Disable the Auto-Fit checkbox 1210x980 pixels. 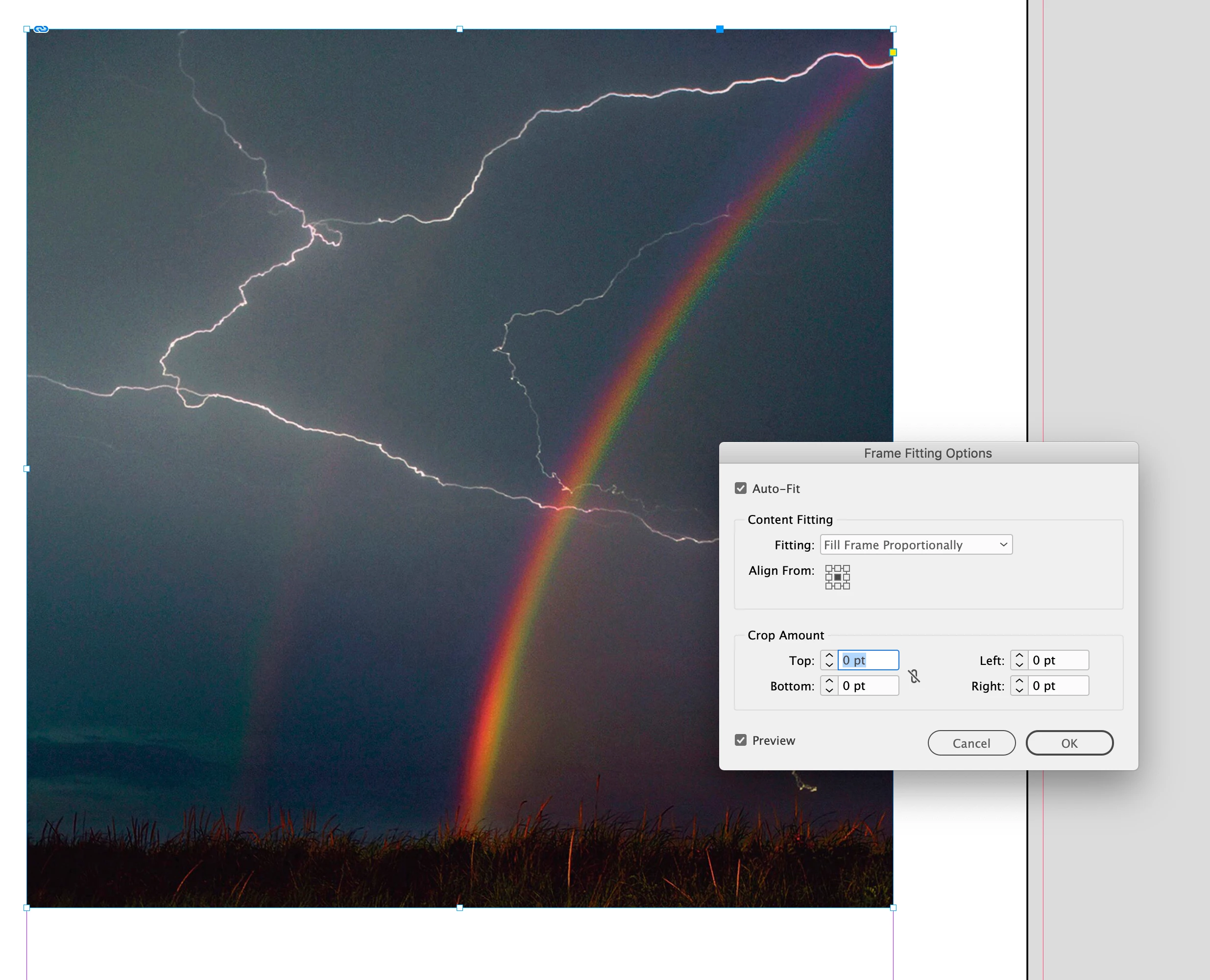740,489
